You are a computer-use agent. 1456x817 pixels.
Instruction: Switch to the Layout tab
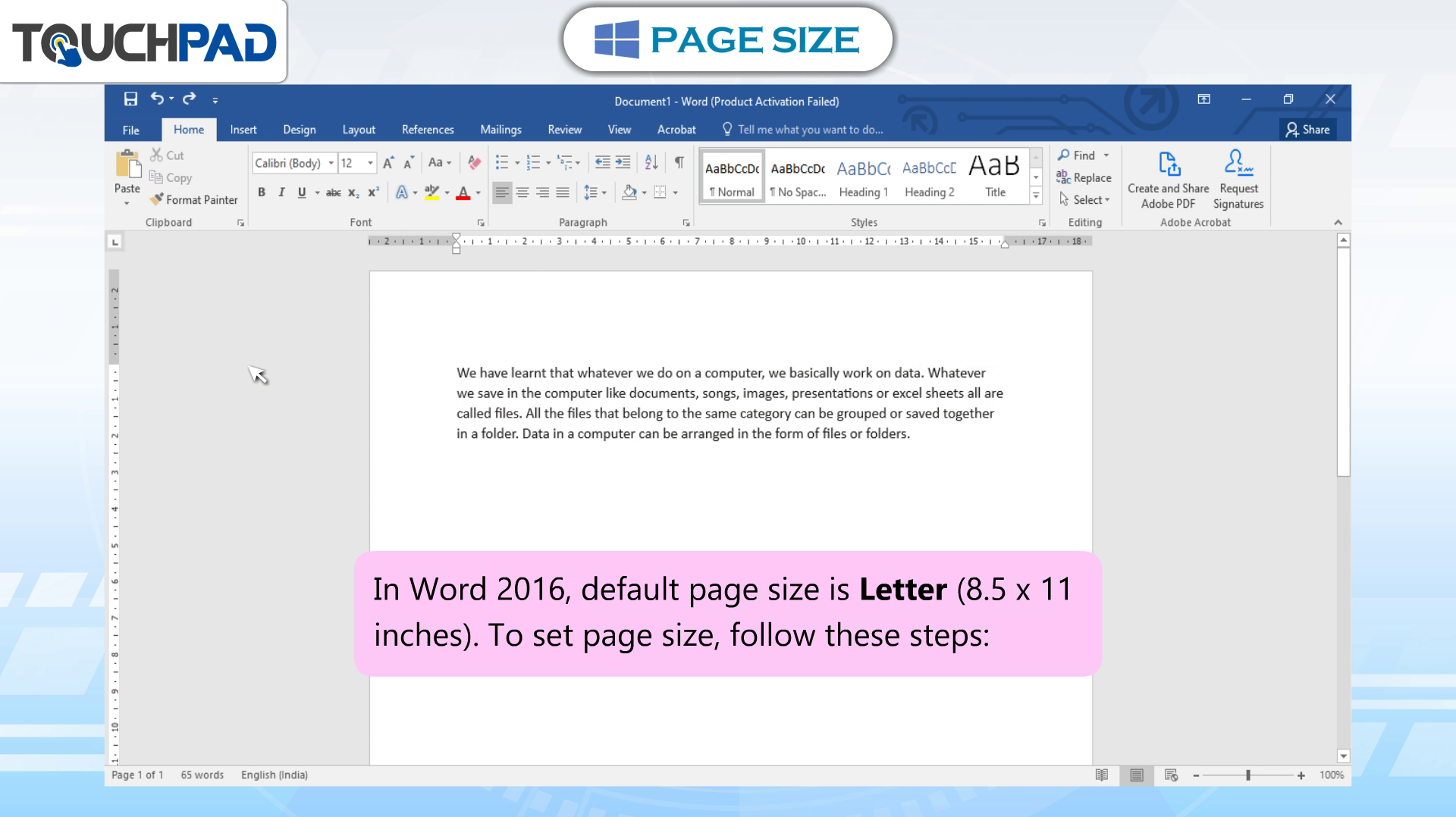point(359,130)
